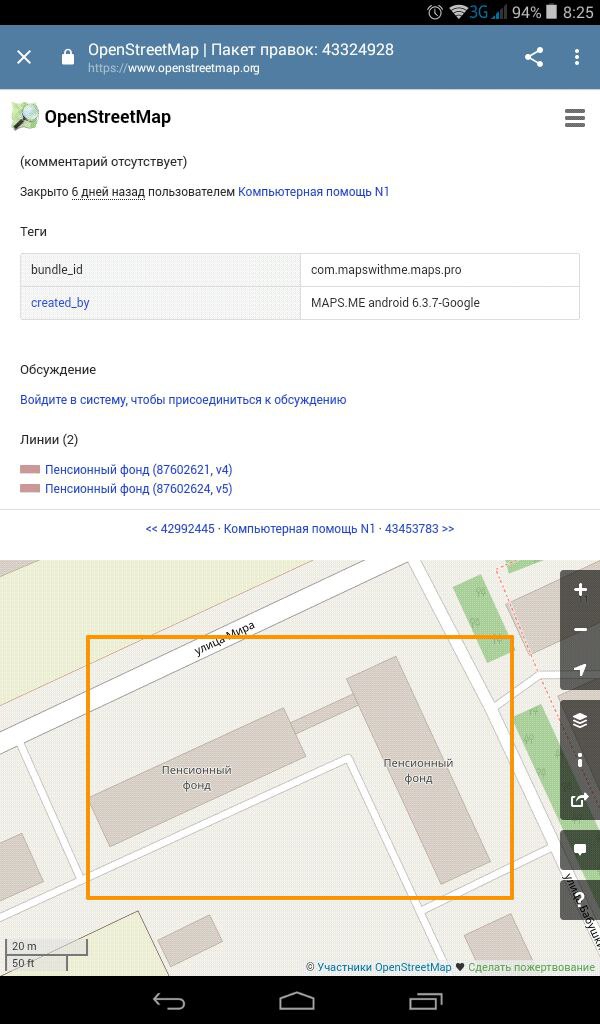Open way Пенсионный фонд 87602624
Screen dimensions: 600x1024
(138, 489)
